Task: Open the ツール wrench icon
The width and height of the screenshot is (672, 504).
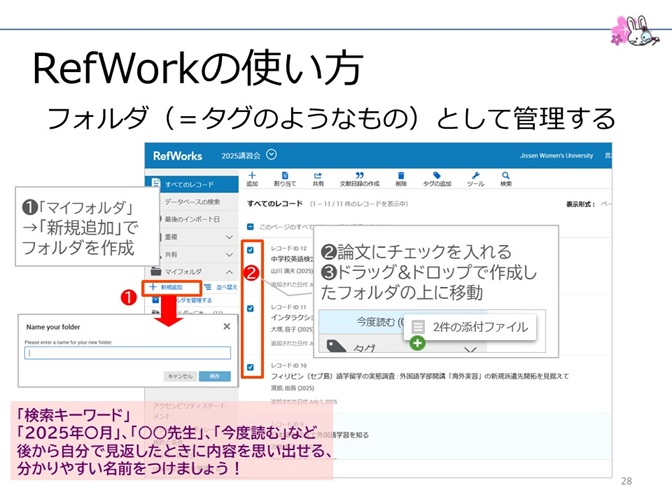Action: [475, 175]
